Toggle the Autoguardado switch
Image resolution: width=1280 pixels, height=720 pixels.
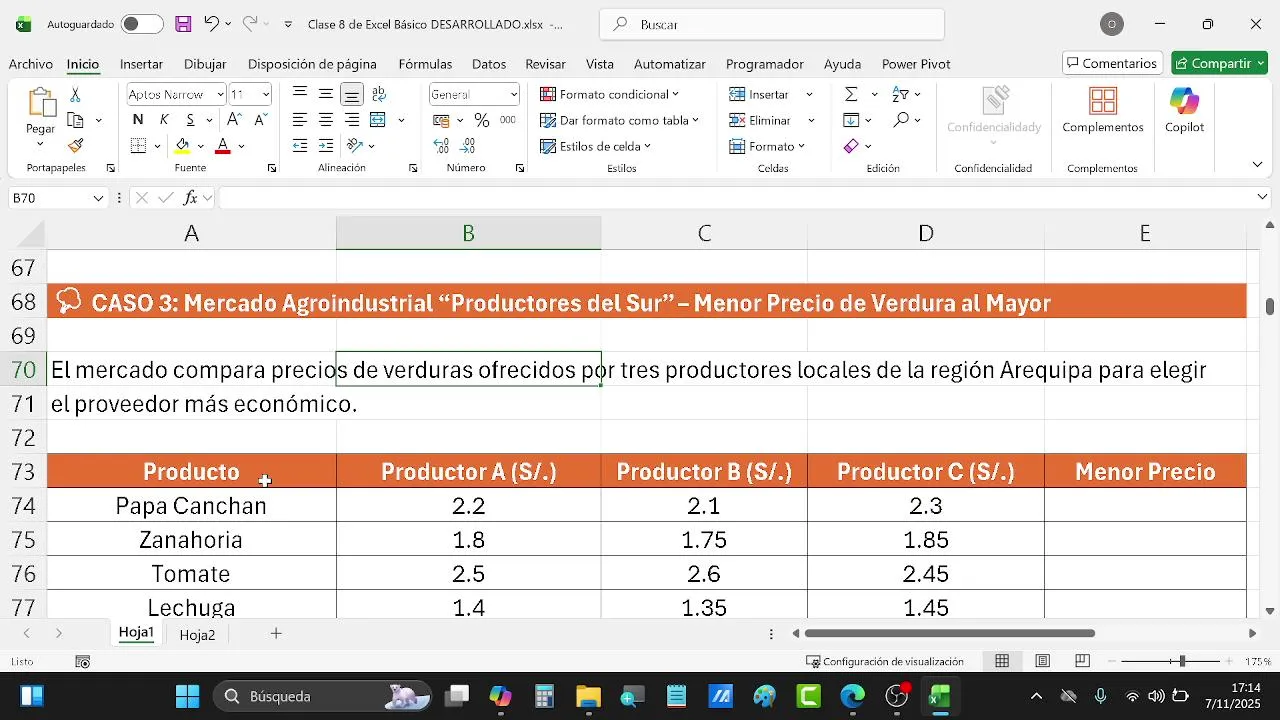click(142, 24)
